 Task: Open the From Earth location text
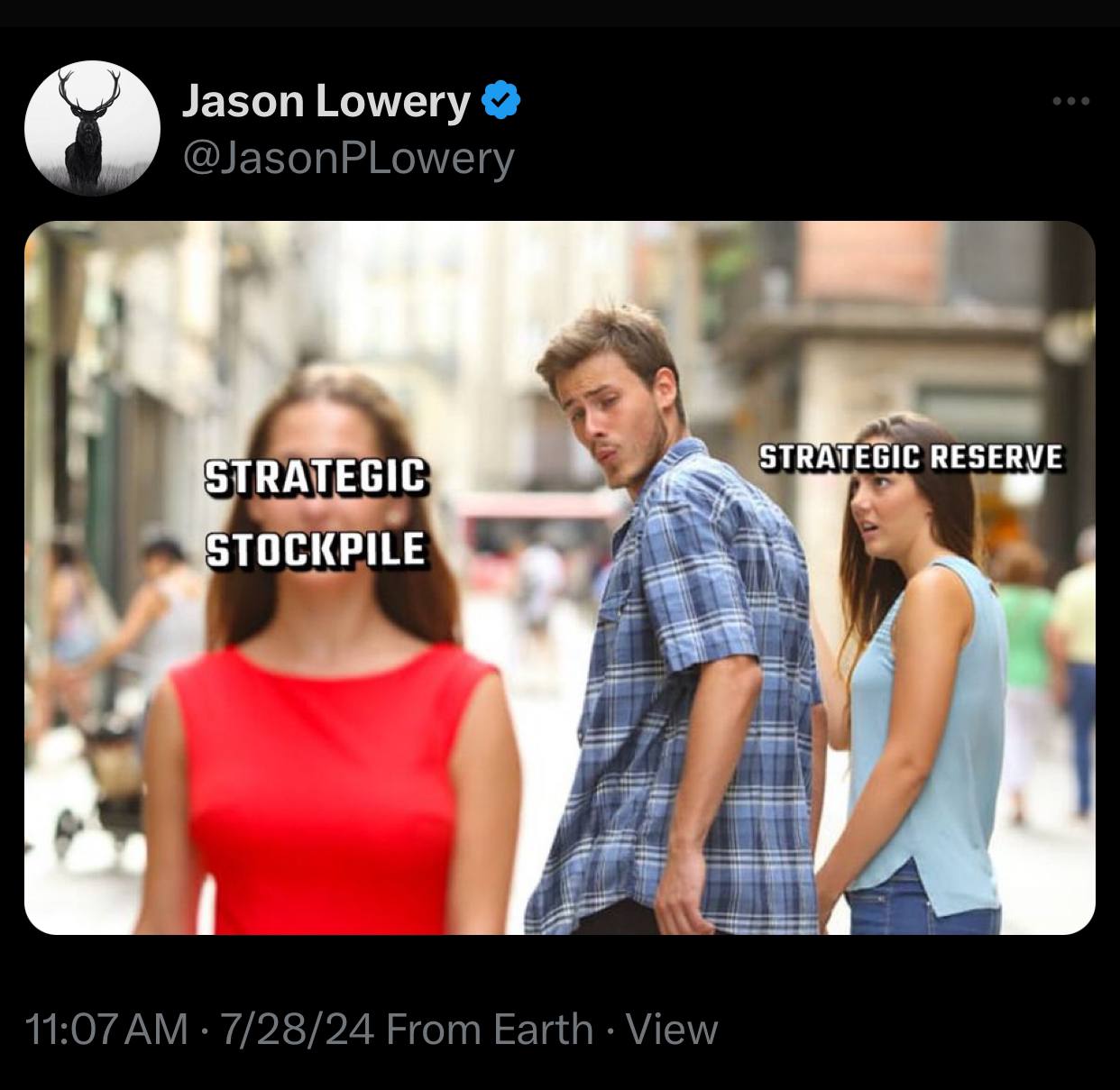pos(490,1030)
